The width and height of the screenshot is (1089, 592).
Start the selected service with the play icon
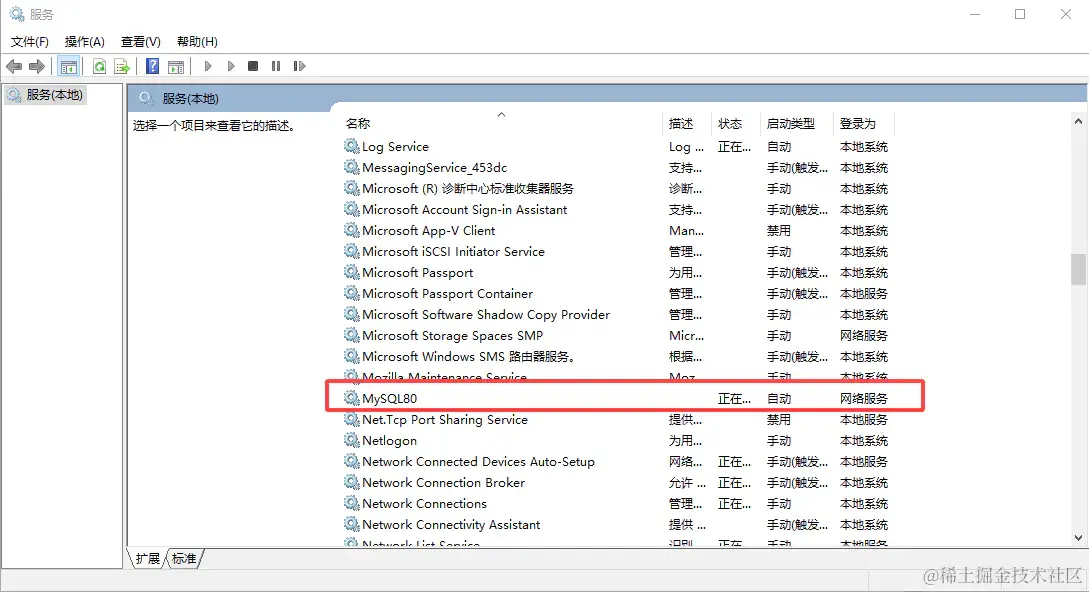pyautogui.click(x=207, y=66)
